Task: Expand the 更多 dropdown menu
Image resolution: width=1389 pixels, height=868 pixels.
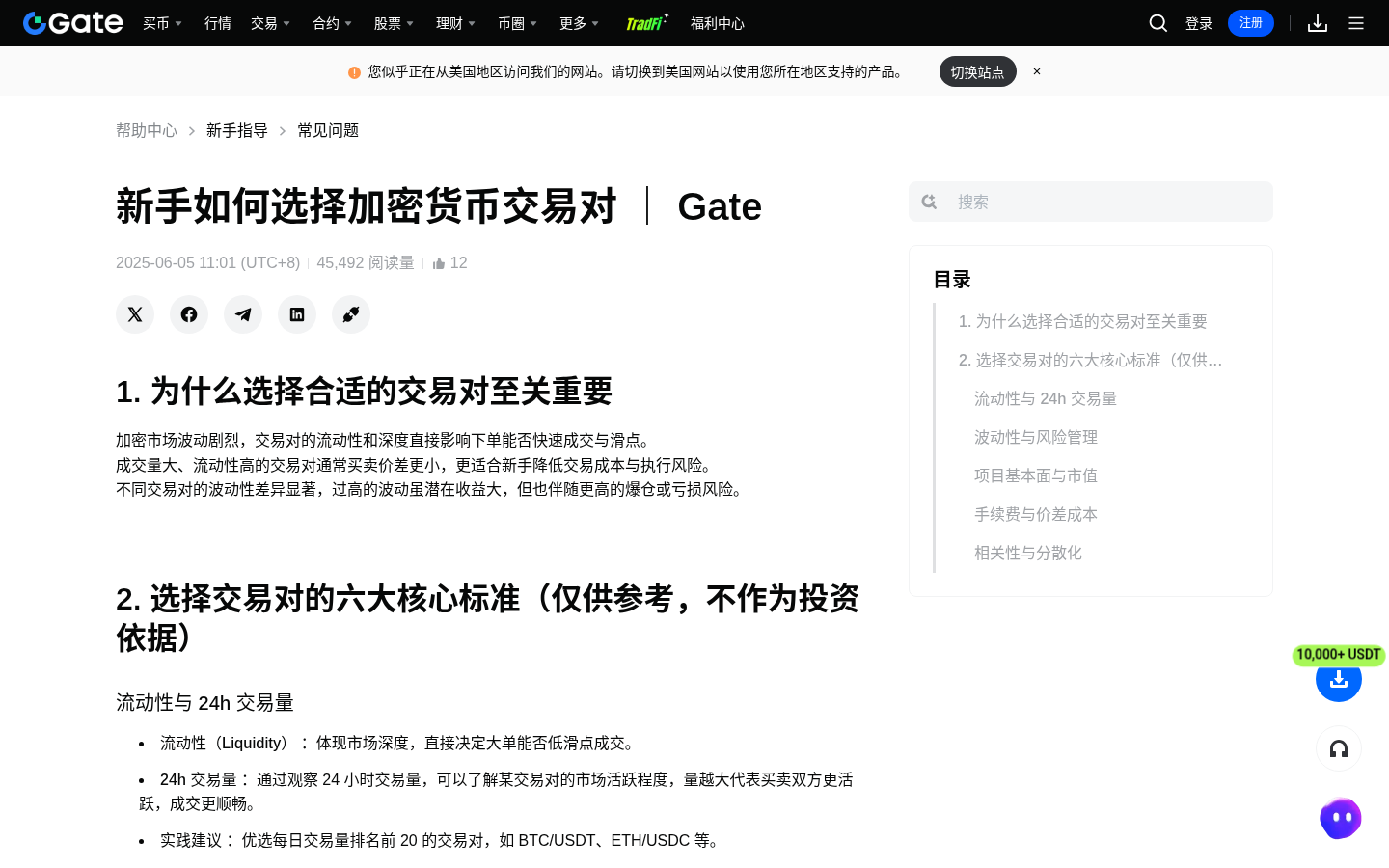Action: pos(580,23)
